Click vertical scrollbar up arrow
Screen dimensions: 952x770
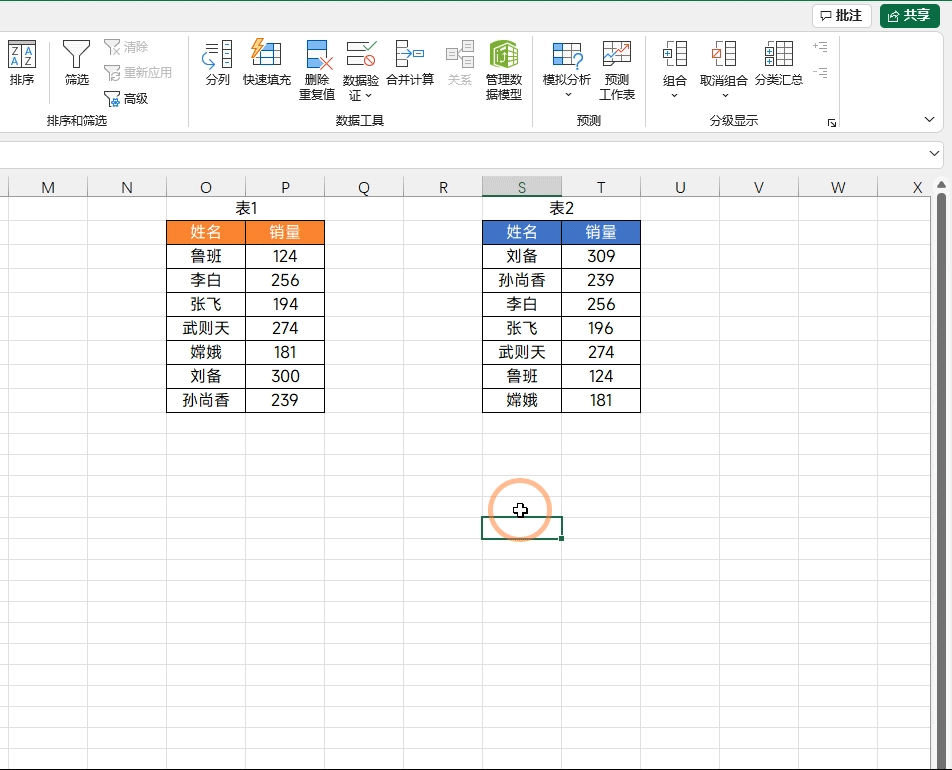click(941, 185)
